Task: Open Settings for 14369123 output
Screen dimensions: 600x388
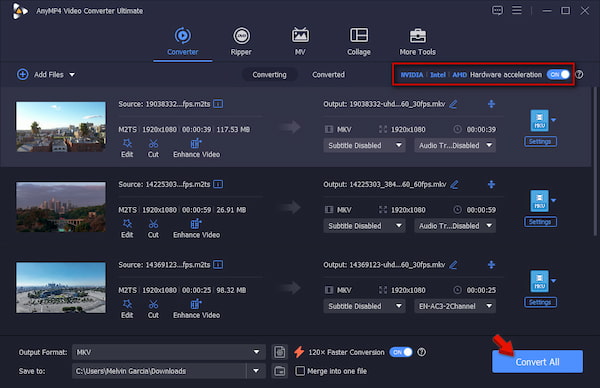Action: click(540, 302)
